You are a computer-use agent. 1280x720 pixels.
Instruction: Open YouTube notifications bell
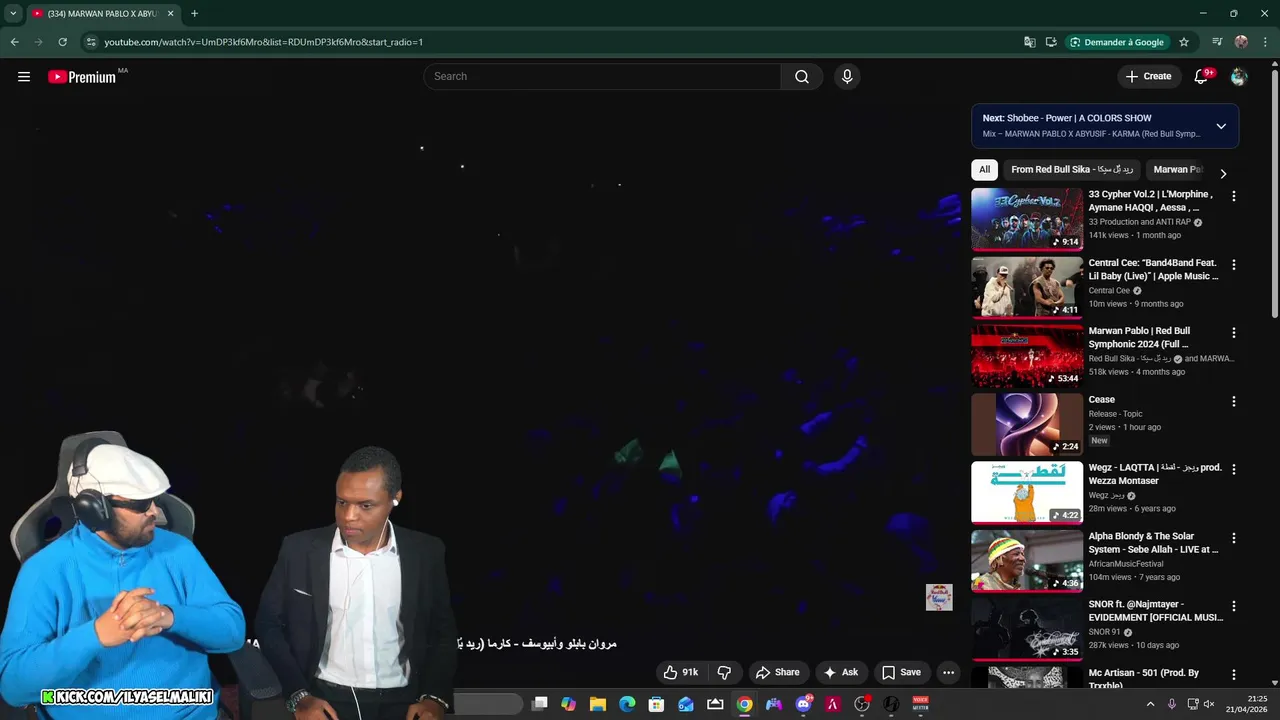click(x=1202, y=77)
